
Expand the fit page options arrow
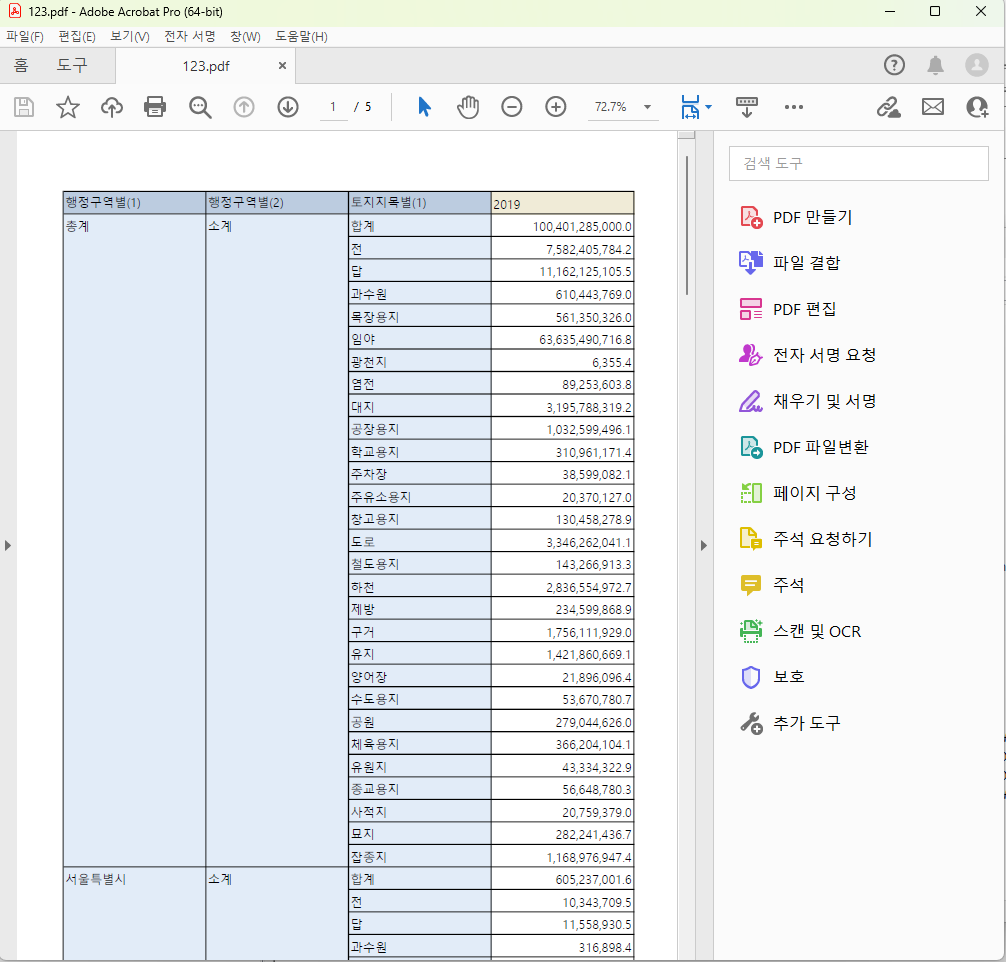click(x=708, y=107)
